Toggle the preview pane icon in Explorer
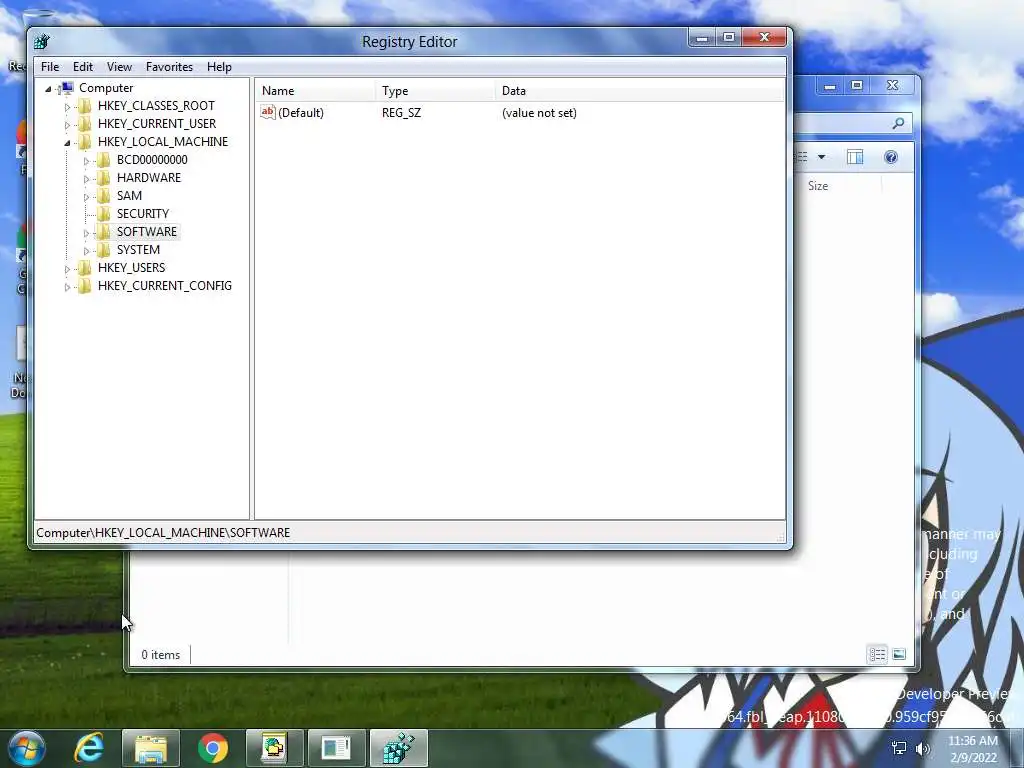Viewport: 1024px width, 768px height. click(x=855, y=157)
